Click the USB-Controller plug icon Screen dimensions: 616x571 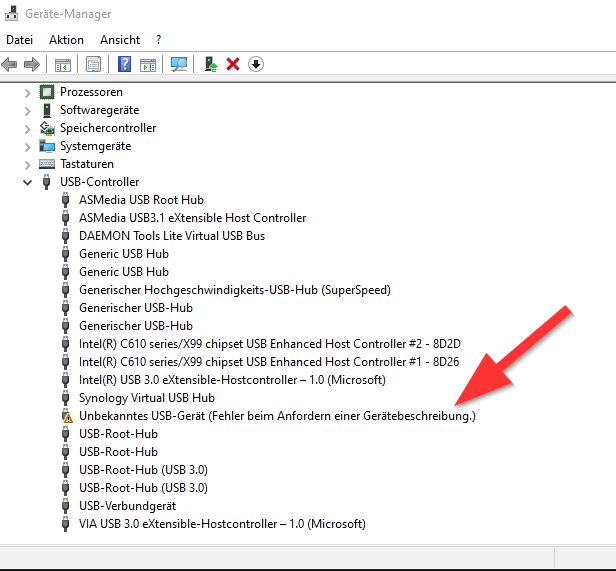pyautogui.click(x=47, y=182)
